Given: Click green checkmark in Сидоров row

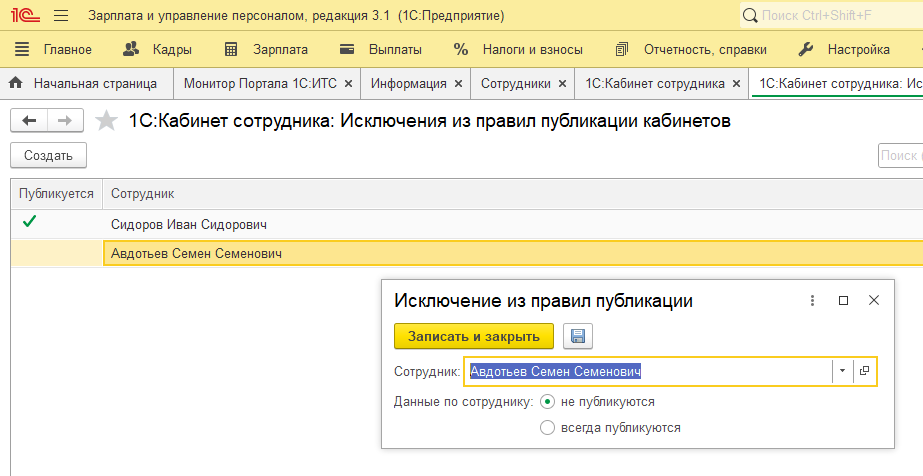Looking at the screenshot, I should [x=28, y=223].
